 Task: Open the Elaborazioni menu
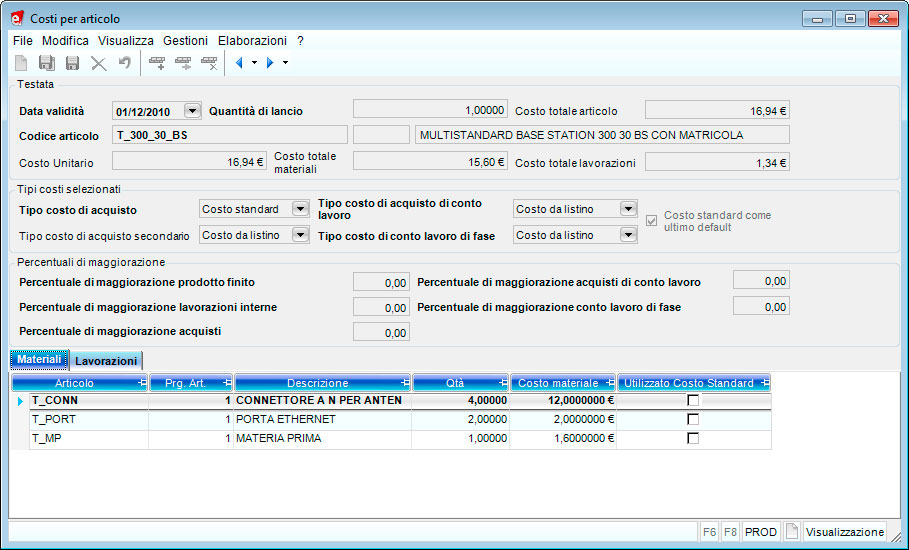coord(252,41)
